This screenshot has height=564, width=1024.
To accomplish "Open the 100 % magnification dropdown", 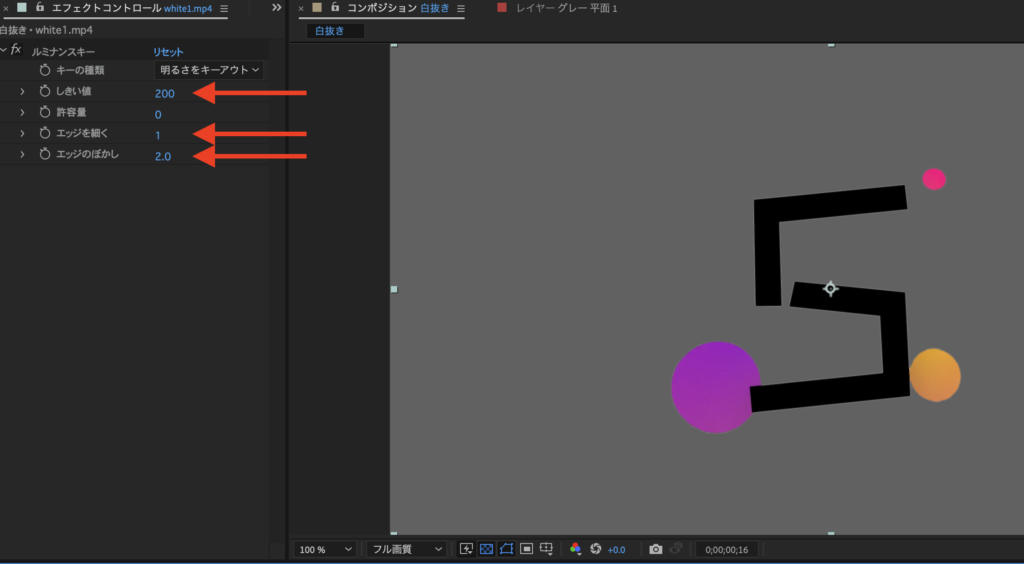I will coord(326,549).
